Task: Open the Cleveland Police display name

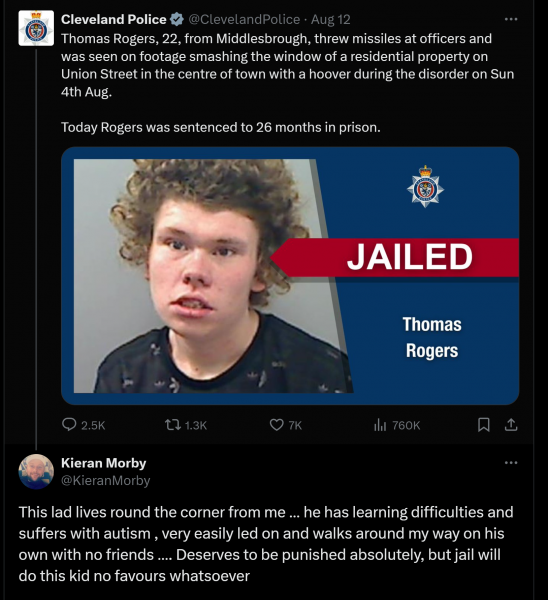Action: tap(114, 19)
